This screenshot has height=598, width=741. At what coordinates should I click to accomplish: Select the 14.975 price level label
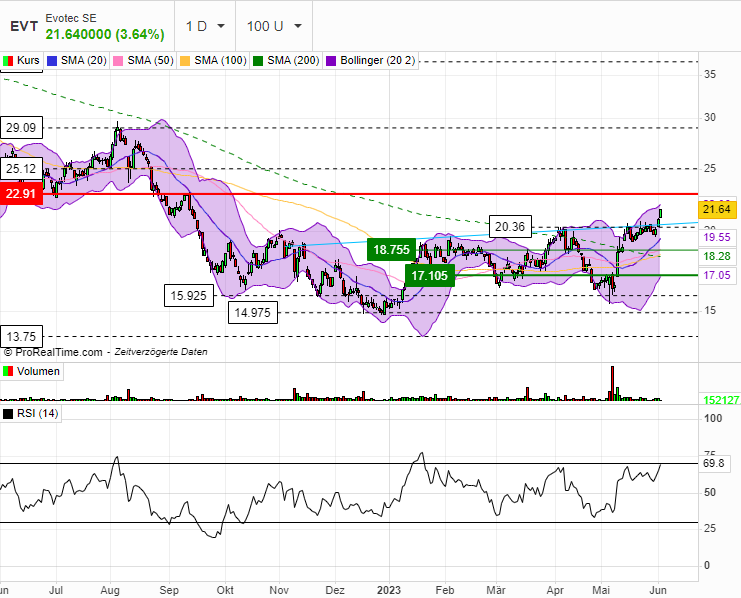[x=253, y=312]
